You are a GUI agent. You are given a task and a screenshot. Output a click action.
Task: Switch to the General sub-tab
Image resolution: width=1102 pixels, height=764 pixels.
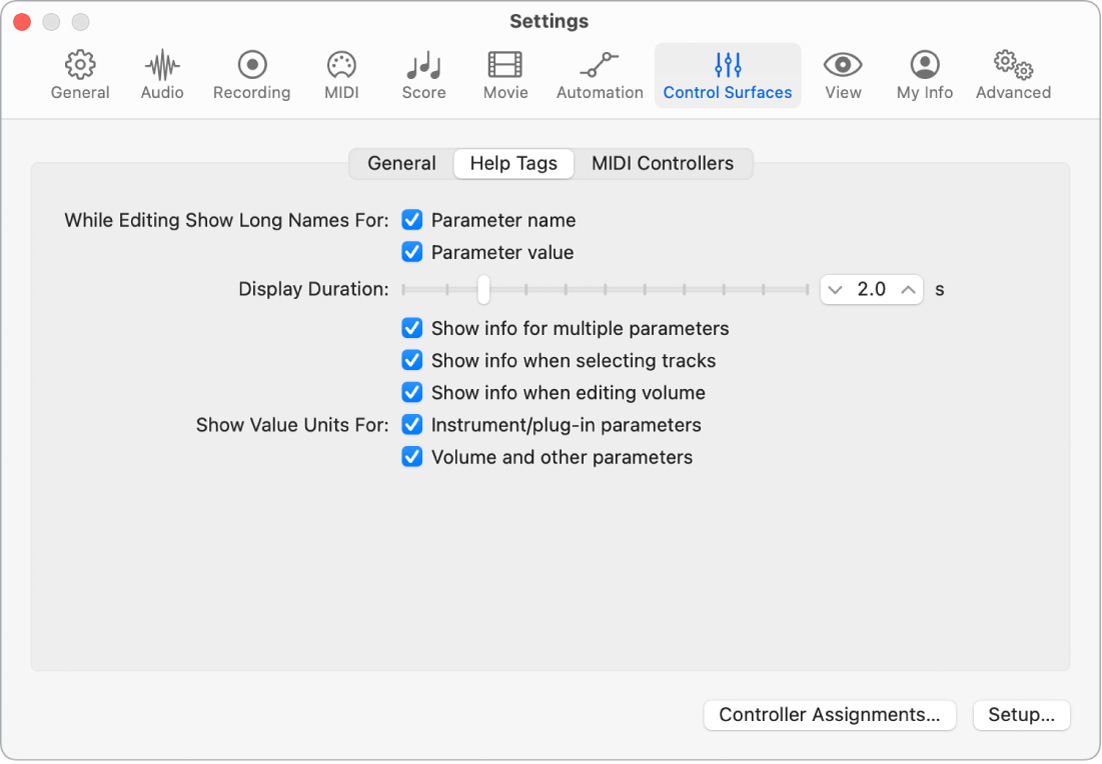click(x=401, y=164)
